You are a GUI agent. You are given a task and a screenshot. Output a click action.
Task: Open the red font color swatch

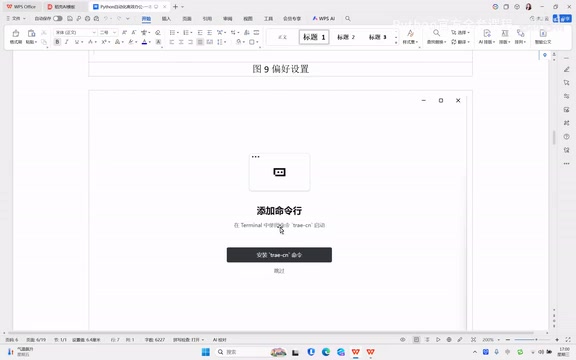click(145, 42)
